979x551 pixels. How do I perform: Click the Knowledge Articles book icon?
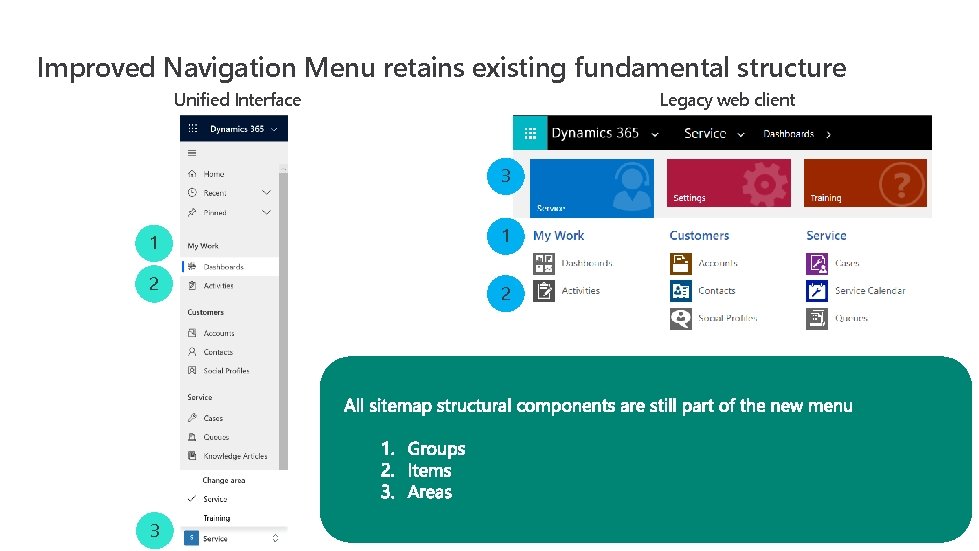point(192,456)
